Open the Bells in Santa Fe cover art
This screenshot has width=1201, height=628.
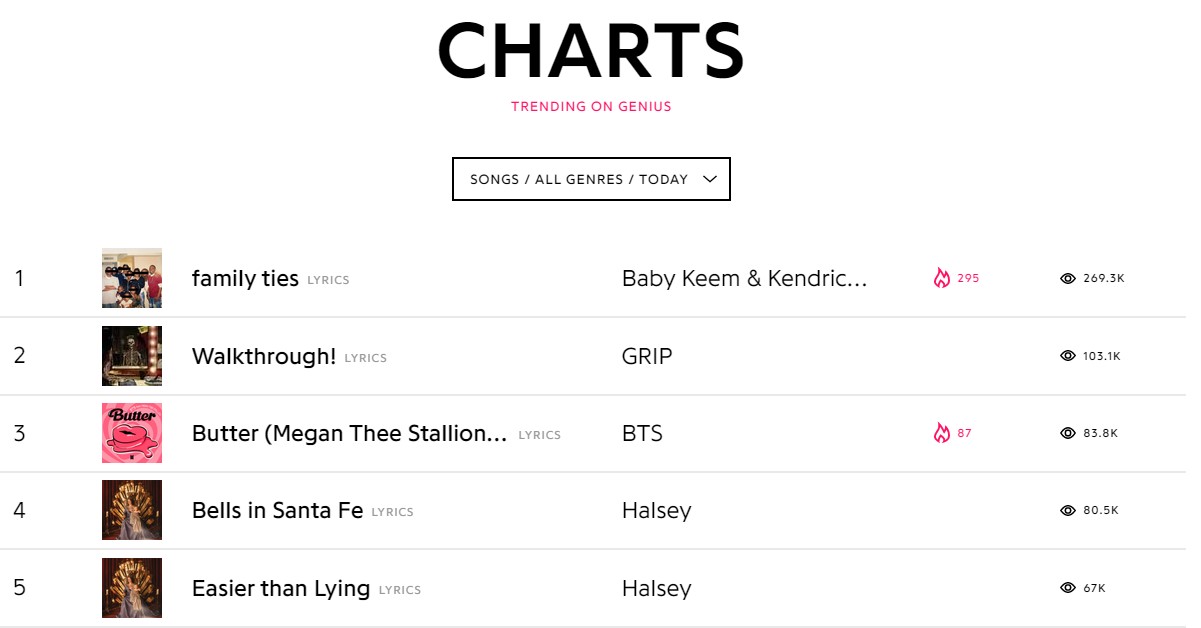tap(132, 510)
